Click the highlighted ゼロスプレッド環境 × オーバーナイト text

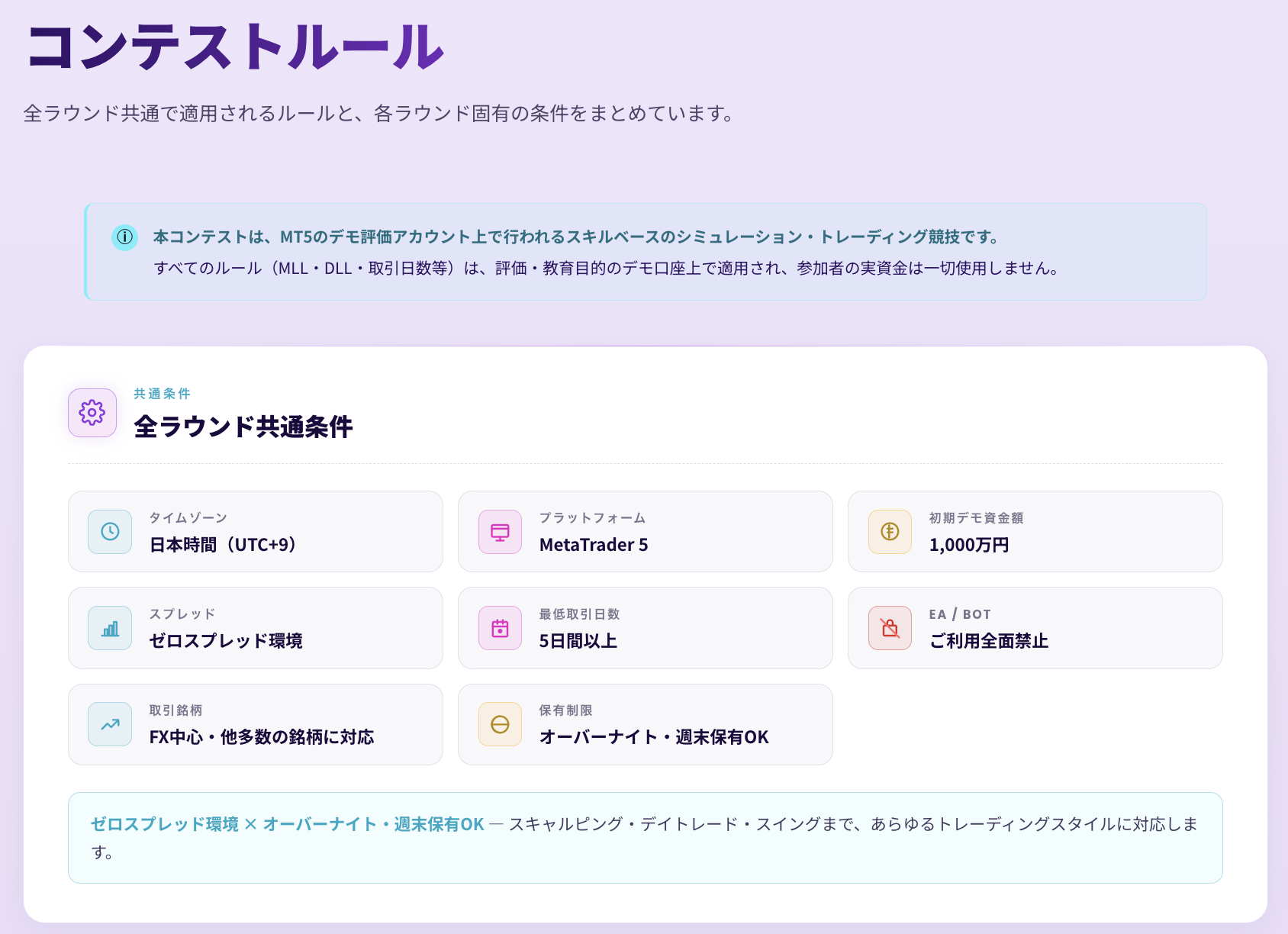(x=288, y=824)
